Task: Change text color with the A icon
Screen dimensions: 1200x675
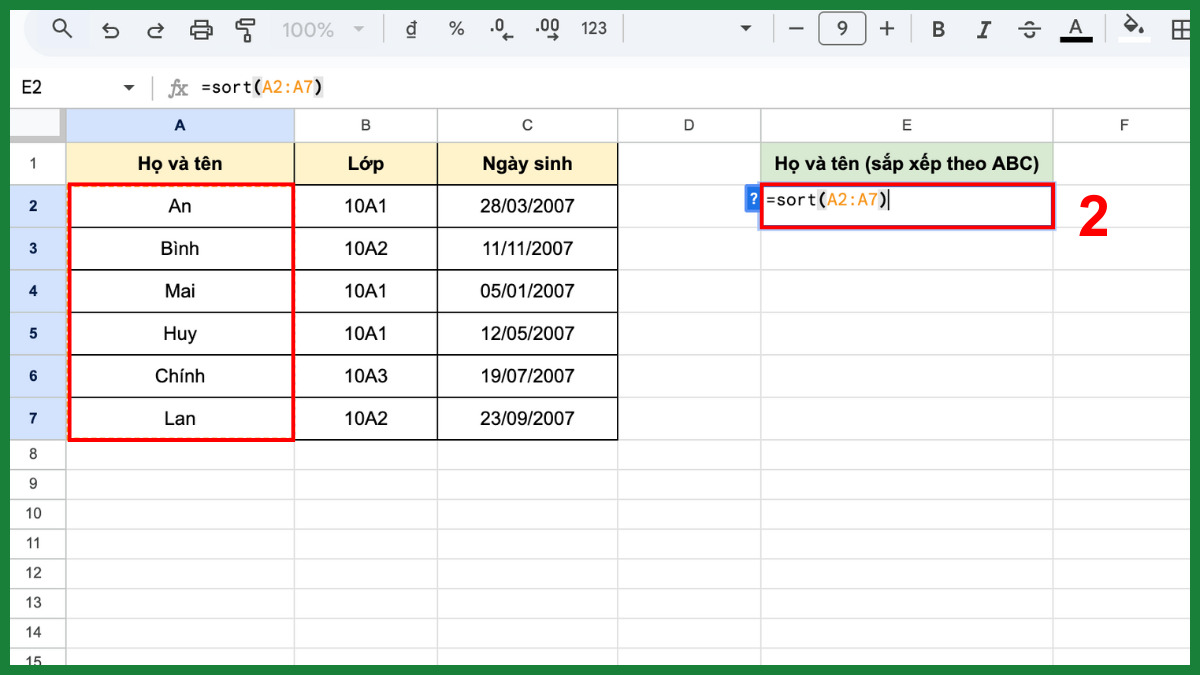Action: 1076,29
